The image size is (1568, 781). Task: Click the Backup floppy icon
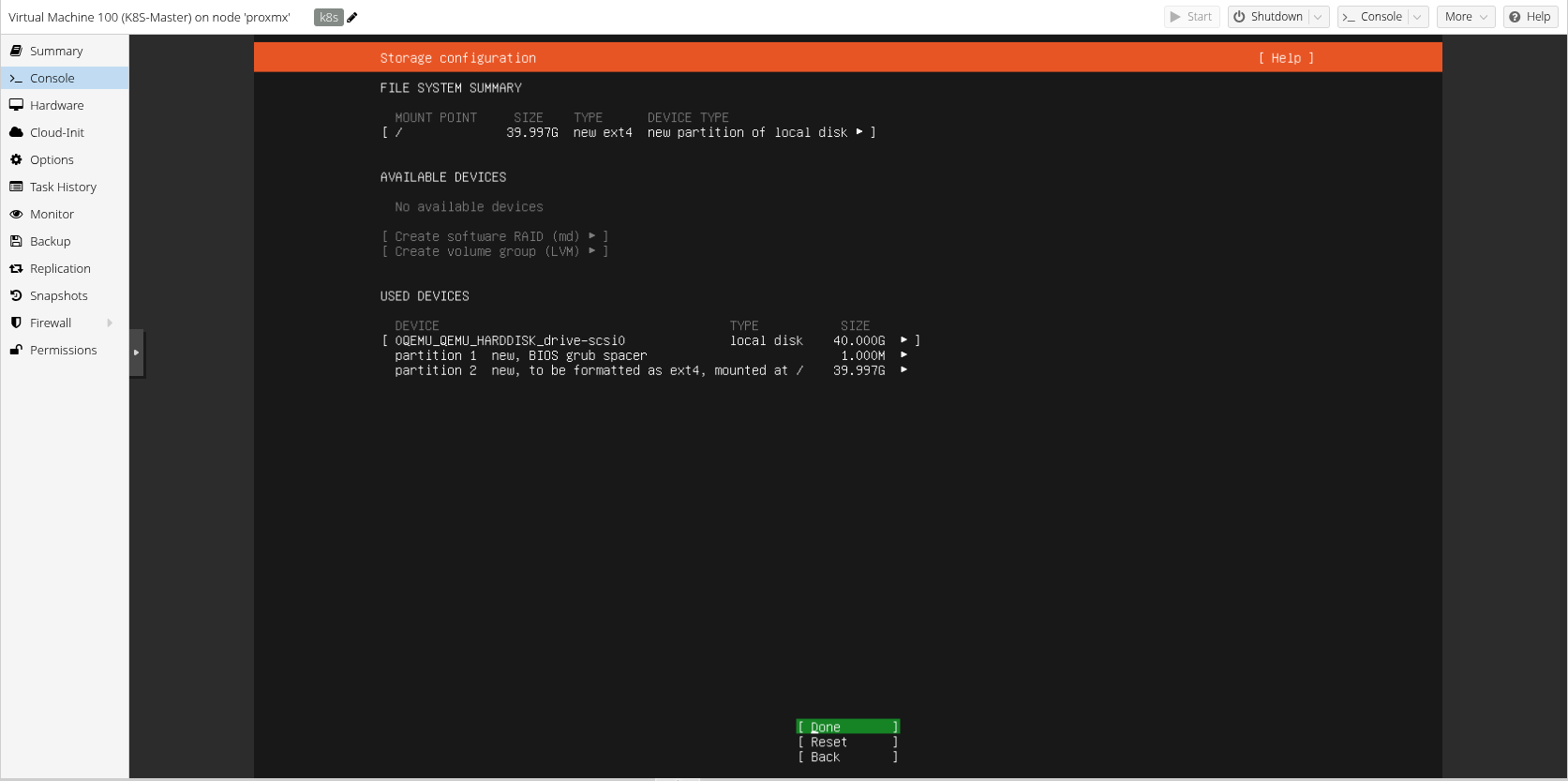tap(16, 241)
